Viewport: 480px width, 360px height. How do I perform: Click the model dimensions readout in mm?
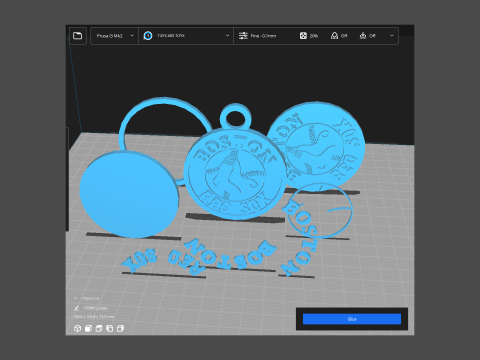[94, 316]
